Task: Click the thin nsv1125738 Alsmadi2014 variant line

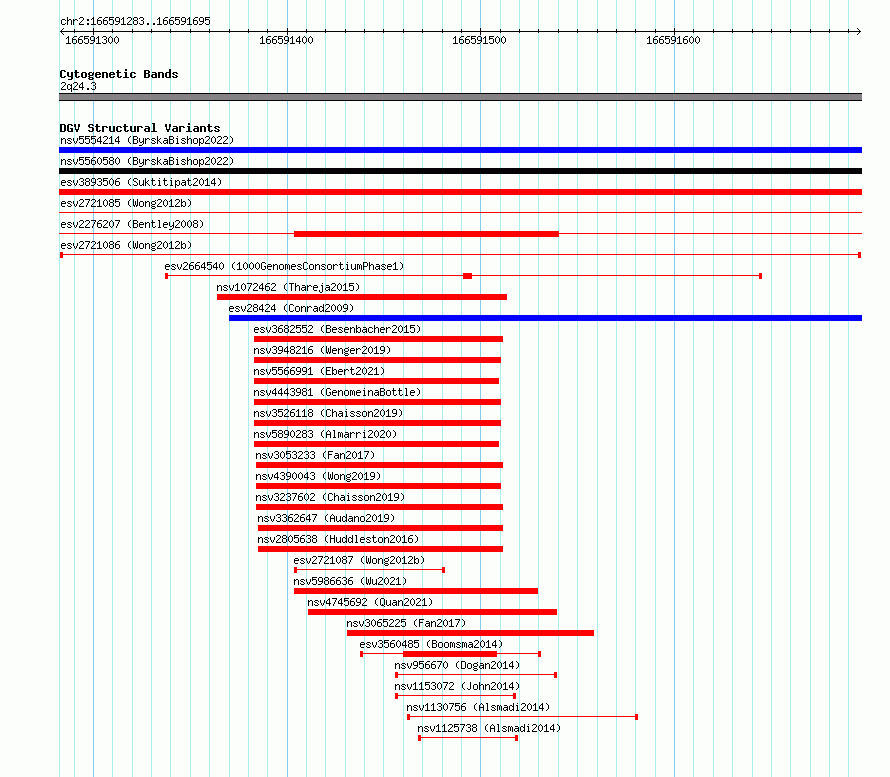Action: [468, 738]
